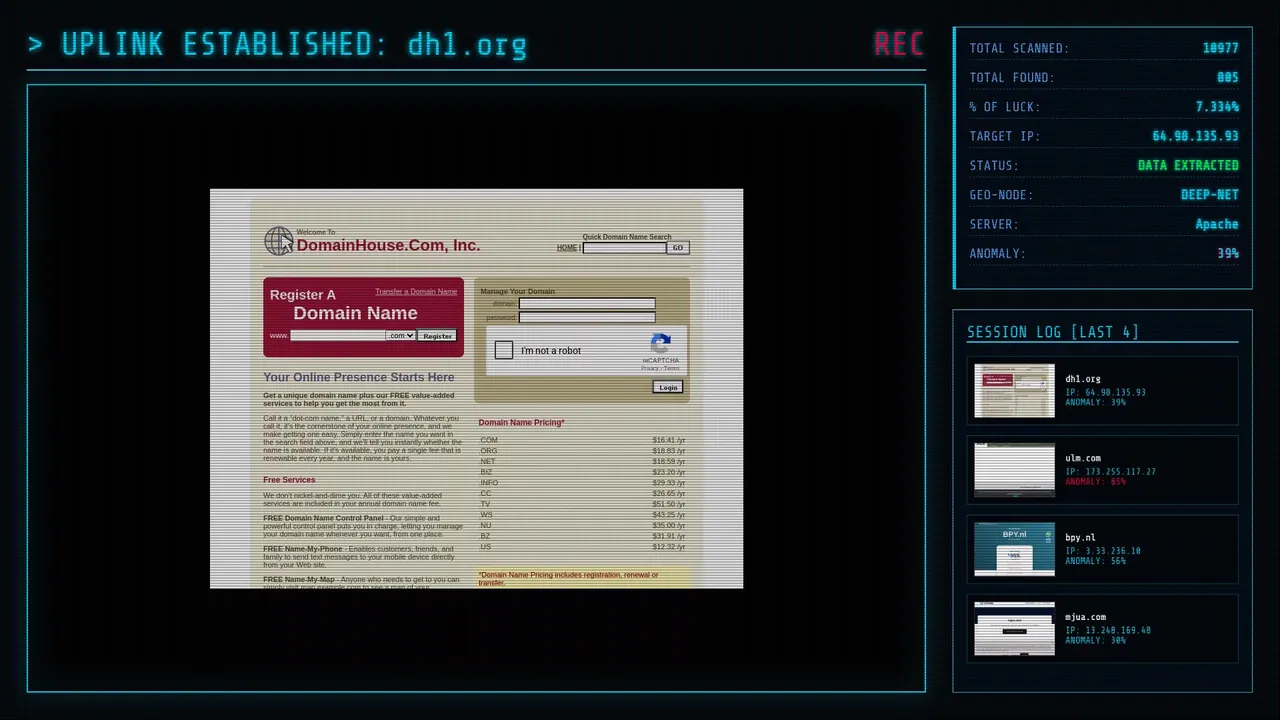Click the DomainHouse globe logo icon
The image size is (1280, 720).
coord(279,241)
